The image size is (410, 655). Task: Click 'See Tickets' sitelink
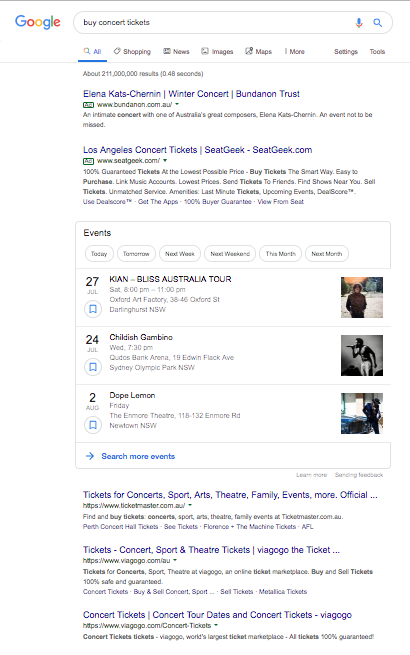point(181,526)
